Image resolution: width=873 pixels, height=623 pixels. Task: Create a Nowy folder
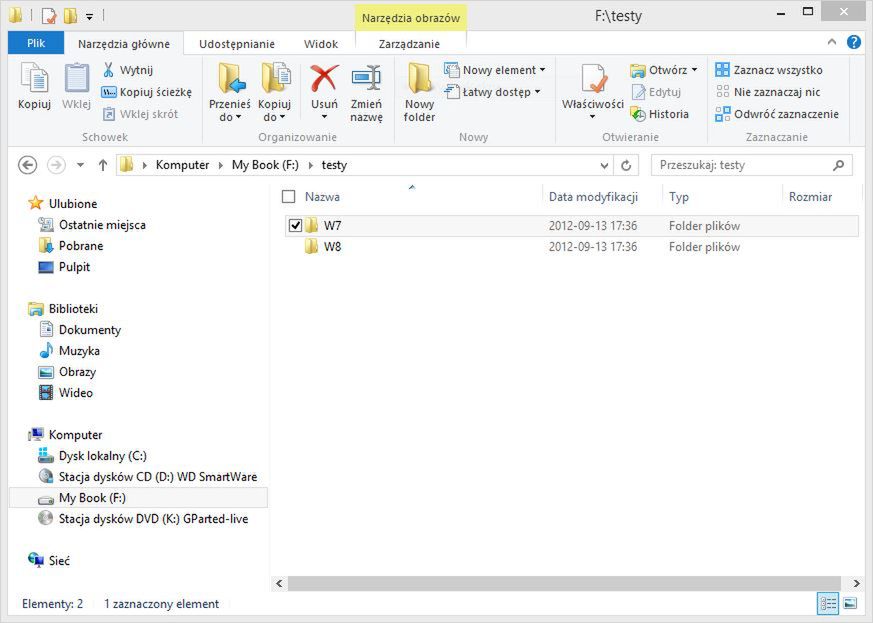[419, 92]
